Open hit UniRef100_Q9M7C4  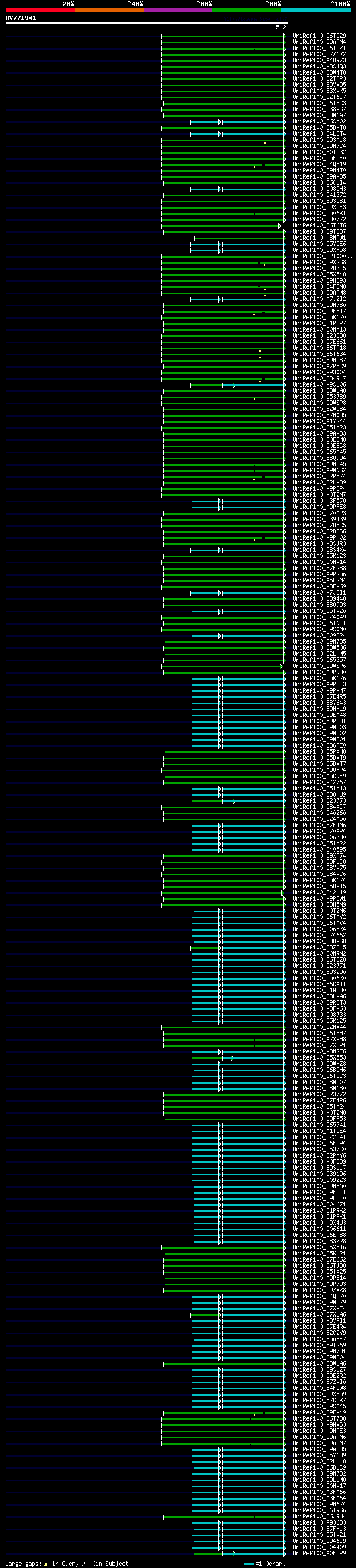click(319, 146)
